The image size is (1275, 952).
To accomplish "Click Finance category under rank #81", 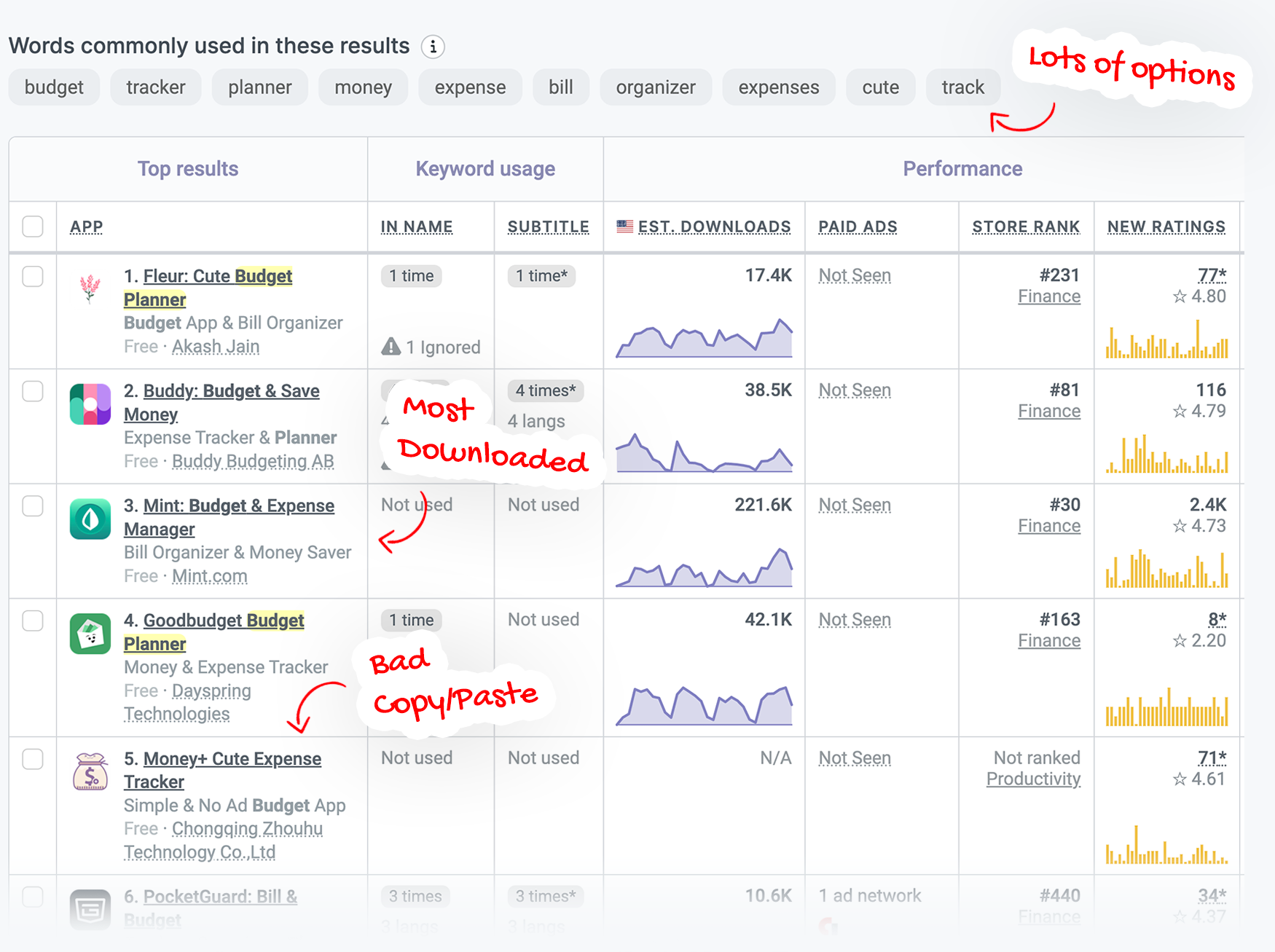I will (x=1049, y=412).
